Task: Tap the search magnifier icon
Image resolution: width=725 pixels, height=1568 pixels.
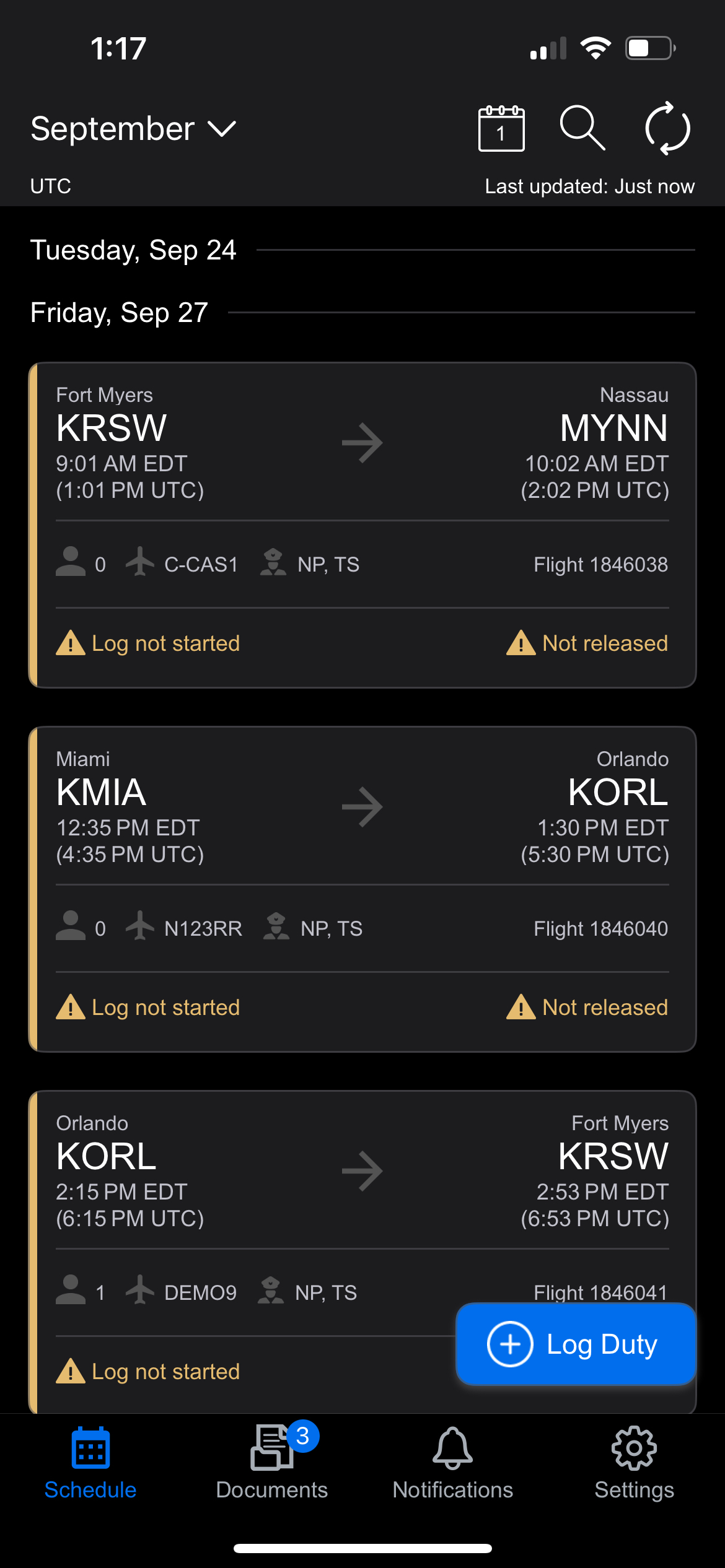Action: [582, 128]
